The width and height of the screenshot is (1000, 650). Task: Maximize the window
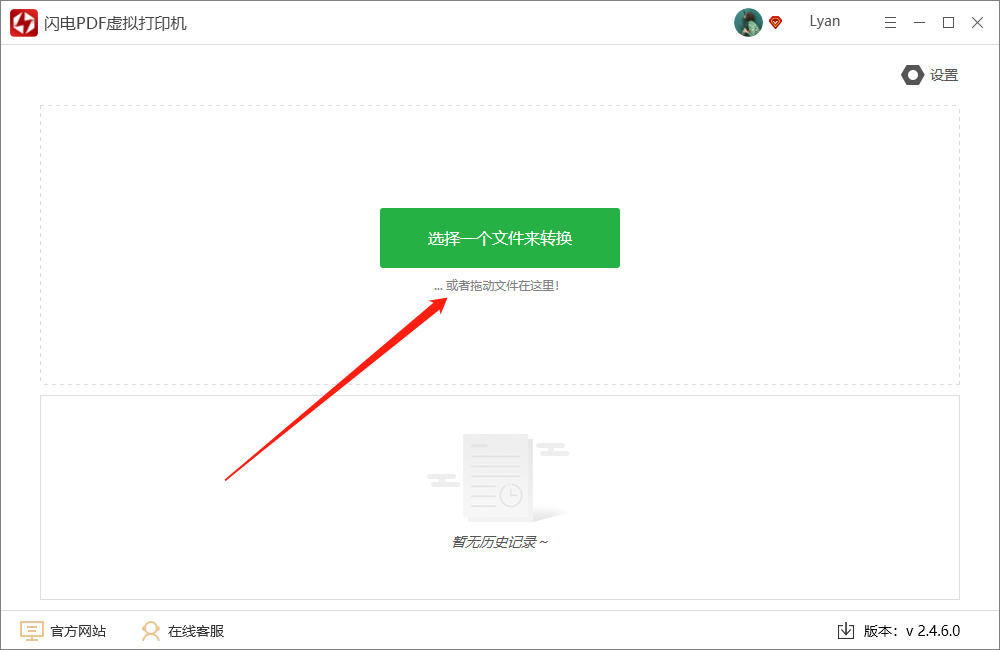(948, 23)
